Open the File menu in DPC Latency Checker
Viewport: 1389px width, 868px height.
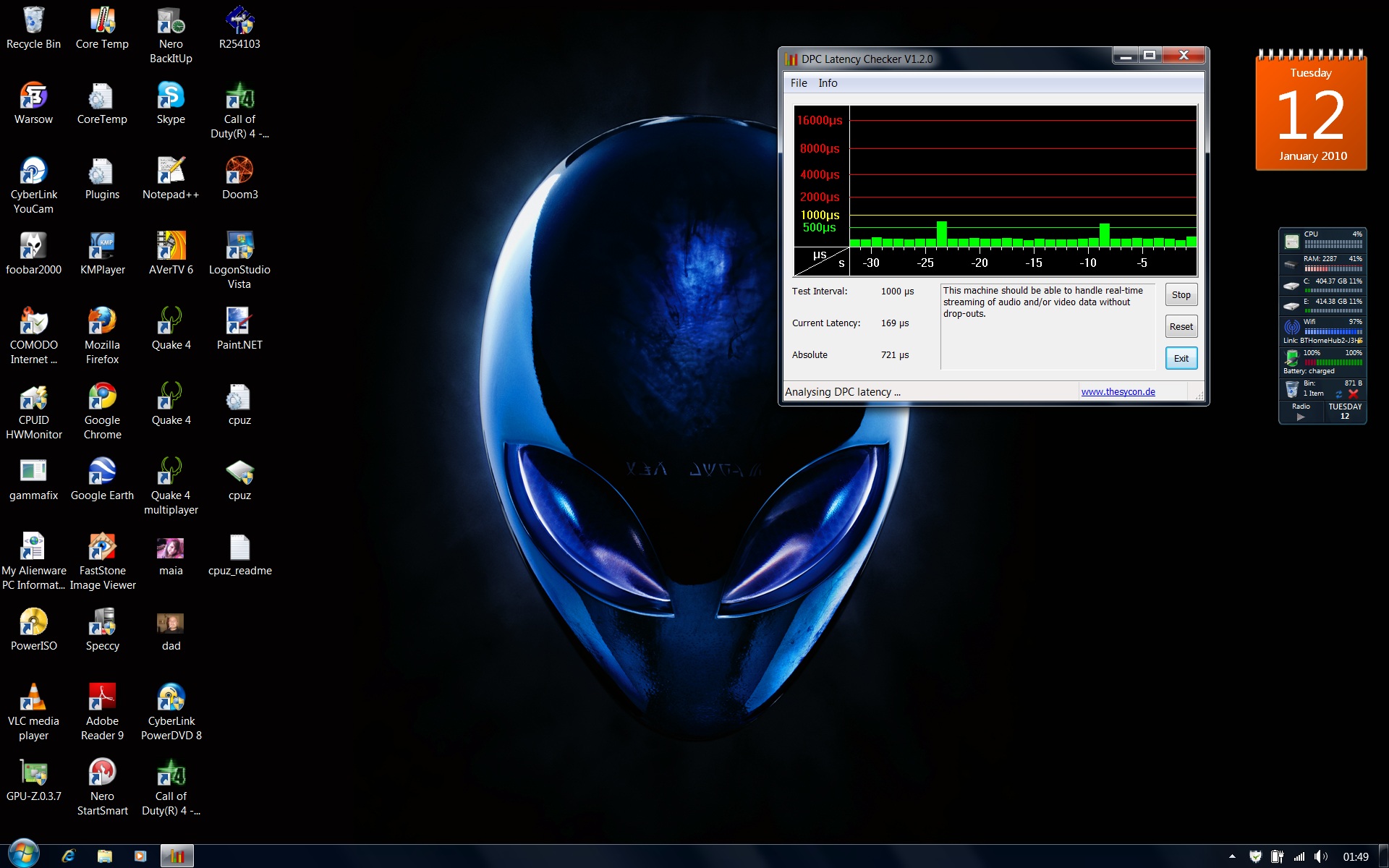click(799, 83)
